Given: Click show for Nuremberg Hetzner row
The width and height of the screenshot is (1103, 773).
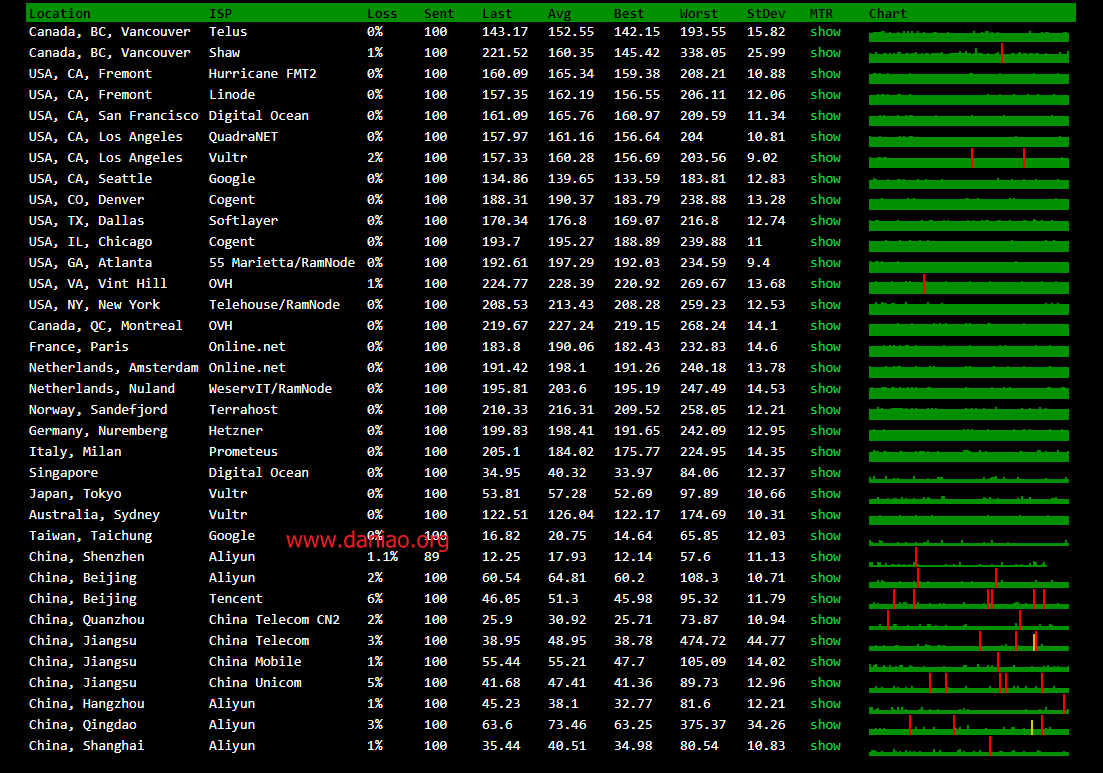Looking at the screenshot, I should click(x=825, y=431).
